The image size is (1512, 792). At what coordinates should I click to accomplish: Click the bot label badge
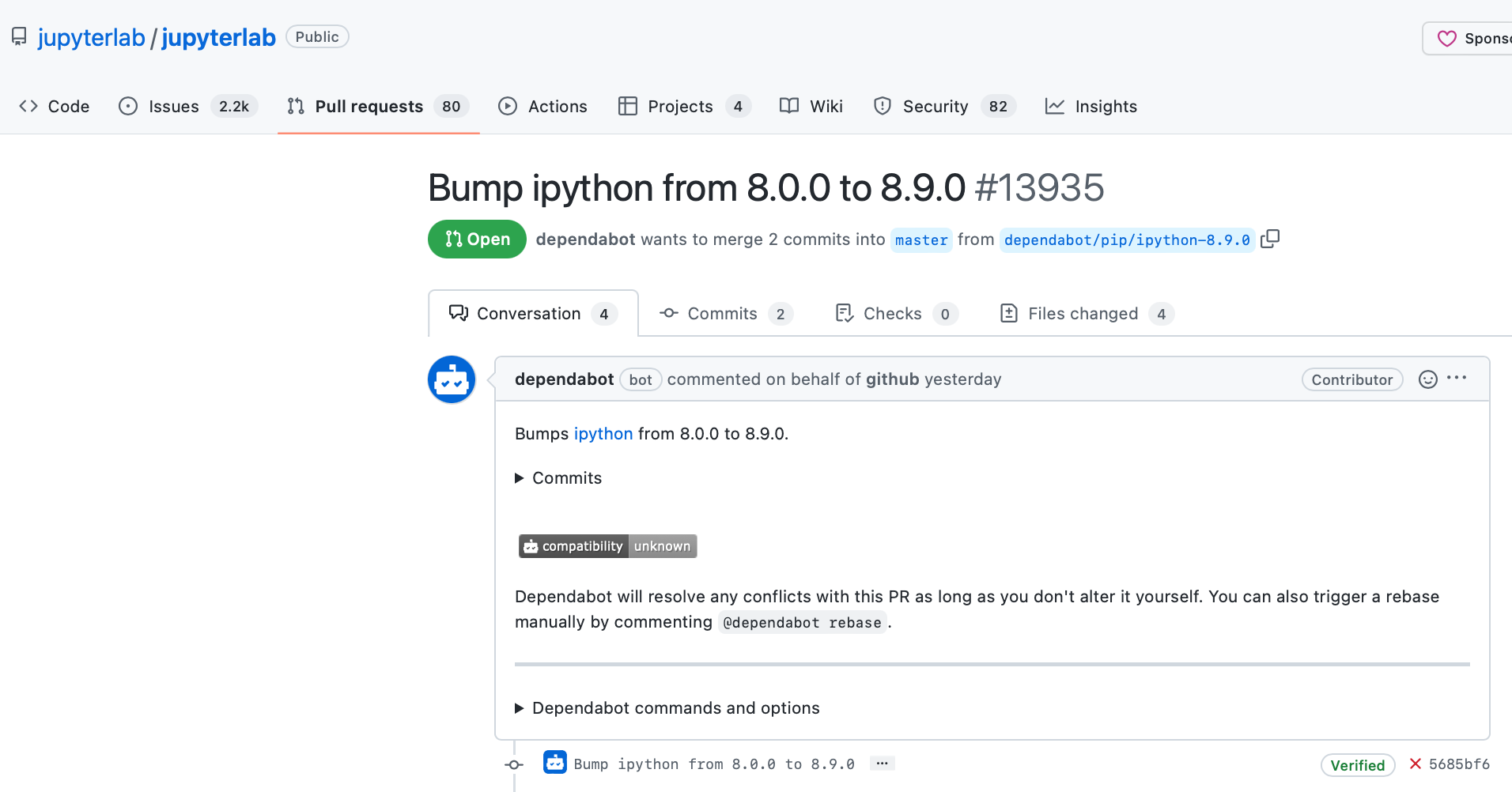tap(641, 379)
